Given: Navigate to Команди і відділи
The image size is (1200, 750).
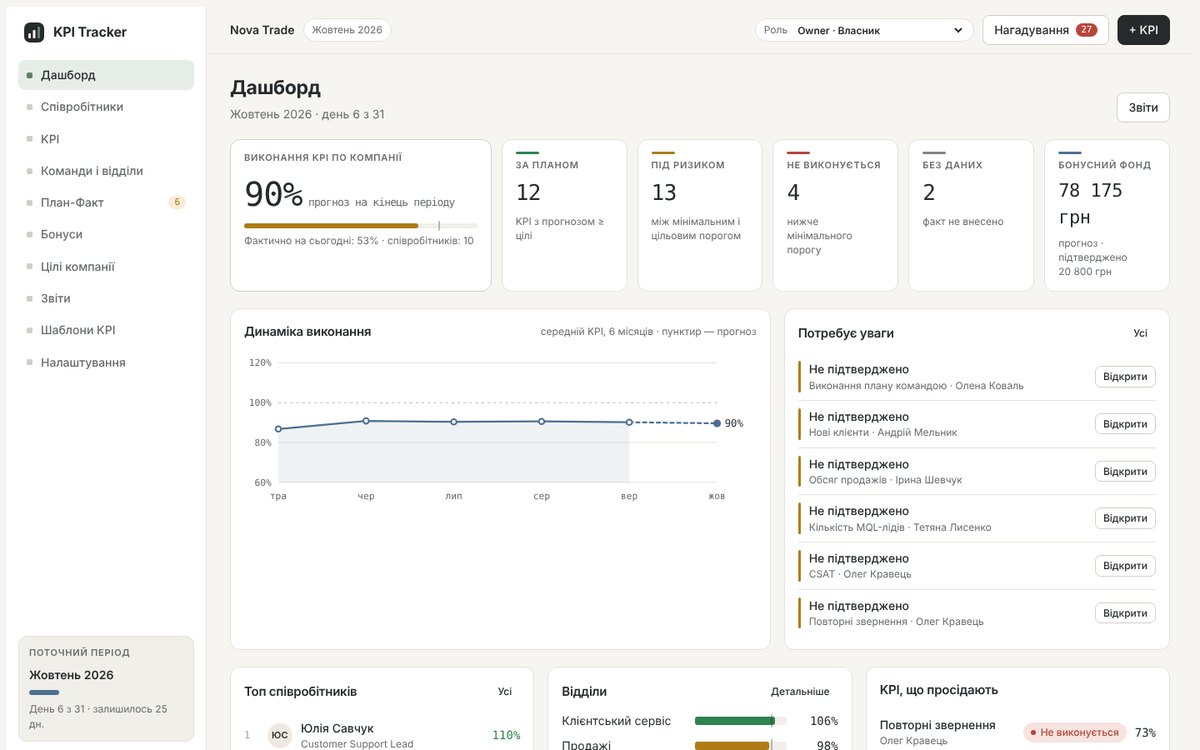Looking at the screenshot, I should point(106,171).
